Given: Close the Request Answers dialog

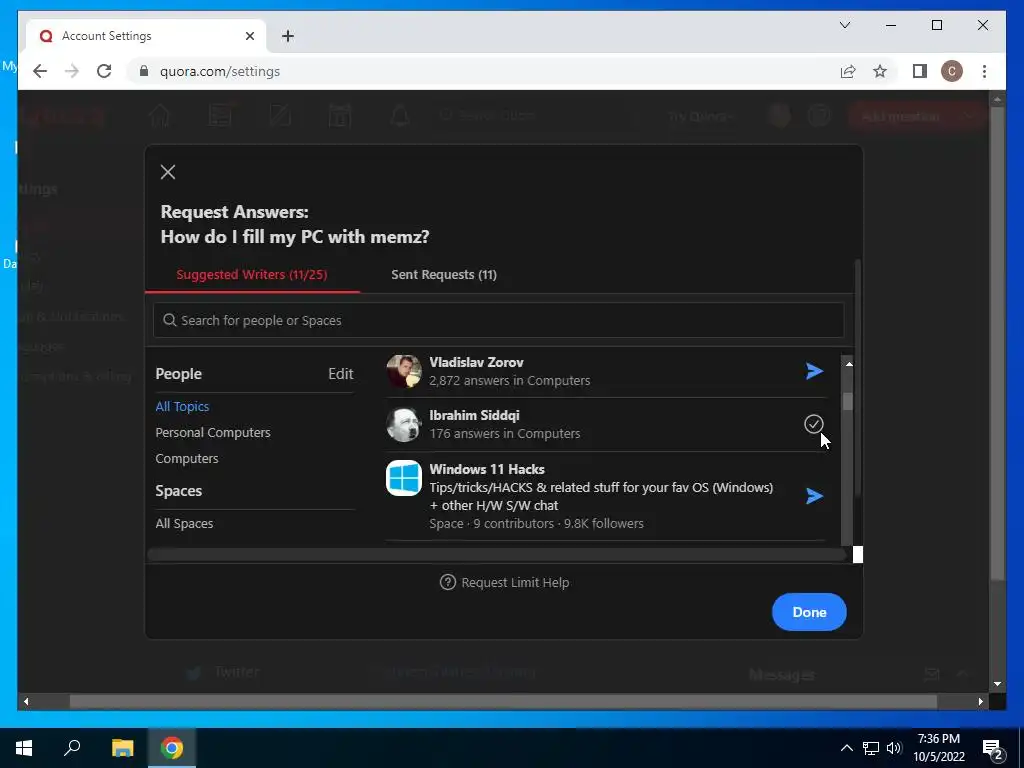Looking at the screenshot, I should [168, 172].
